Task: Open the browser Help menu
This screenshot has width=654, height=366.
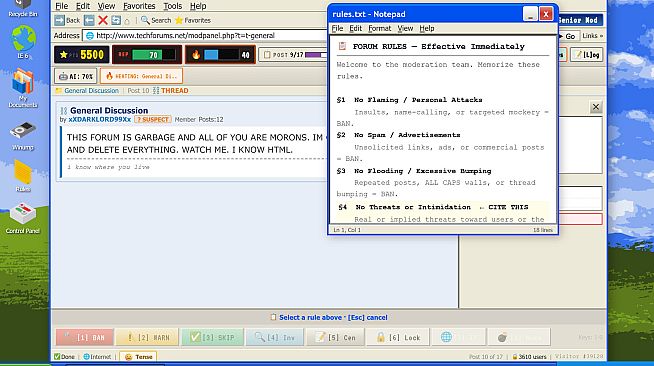Action: 198,6
